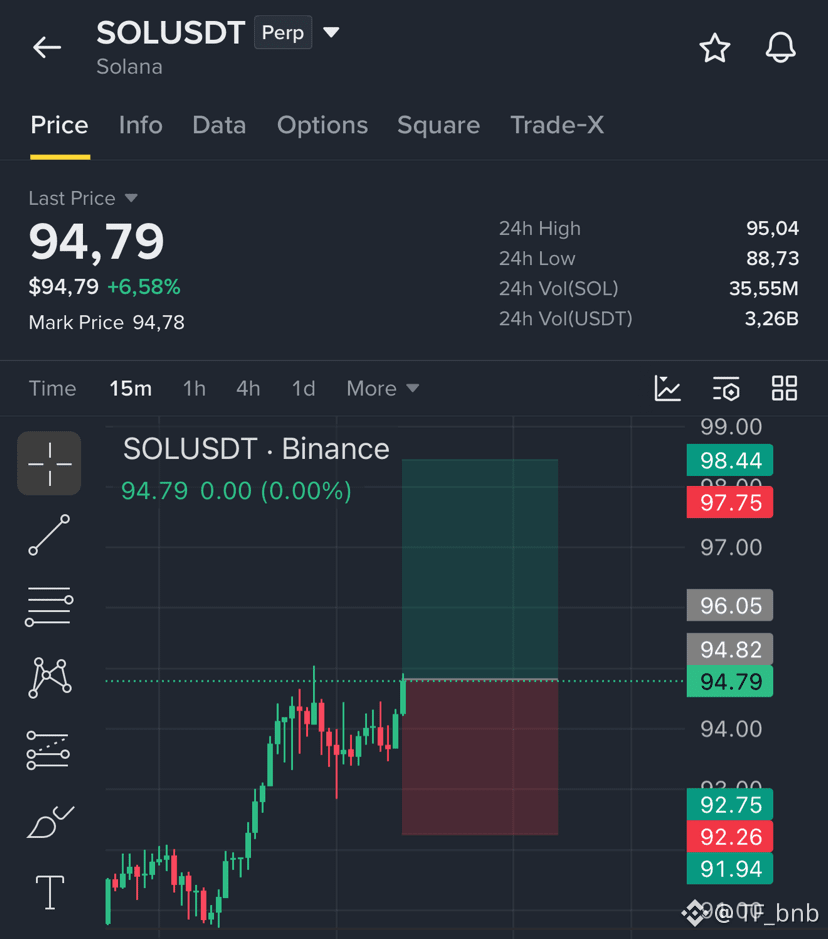Switch to the Info tab

(x=141, y=125)
